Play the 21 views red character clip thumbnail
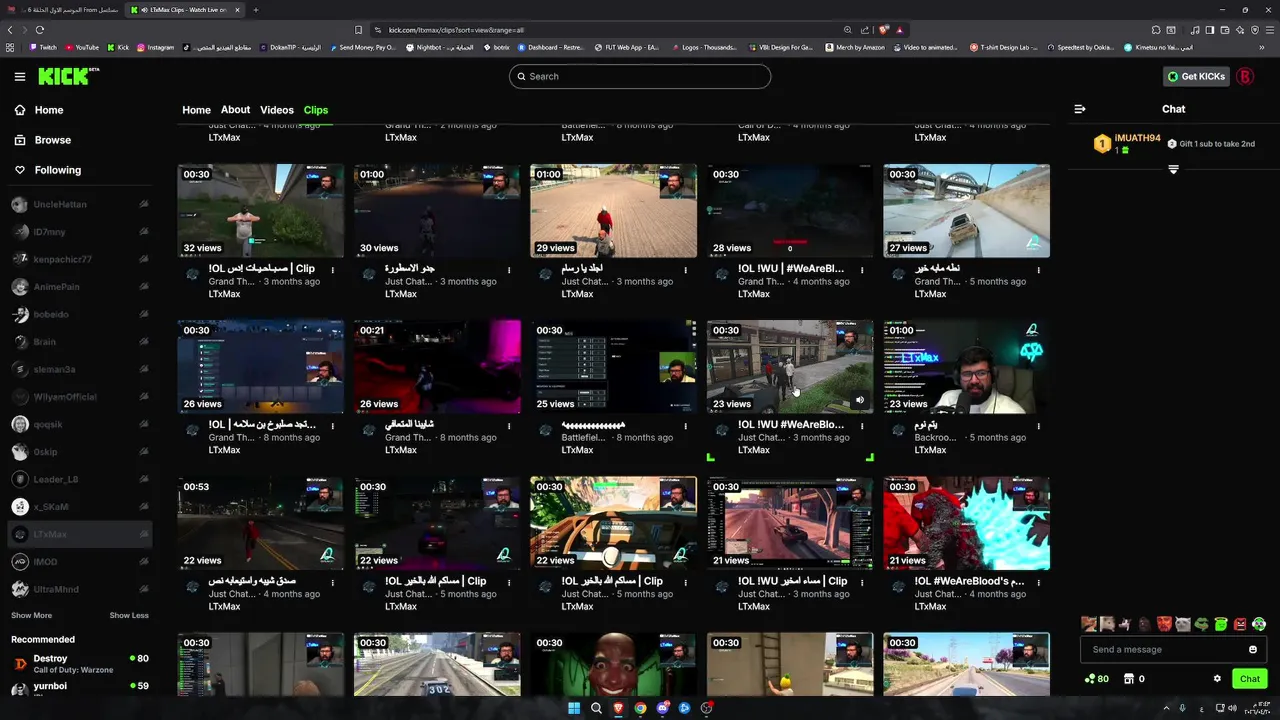The image size is (1280, 720). pyautogui.click(x=966, y=523)
